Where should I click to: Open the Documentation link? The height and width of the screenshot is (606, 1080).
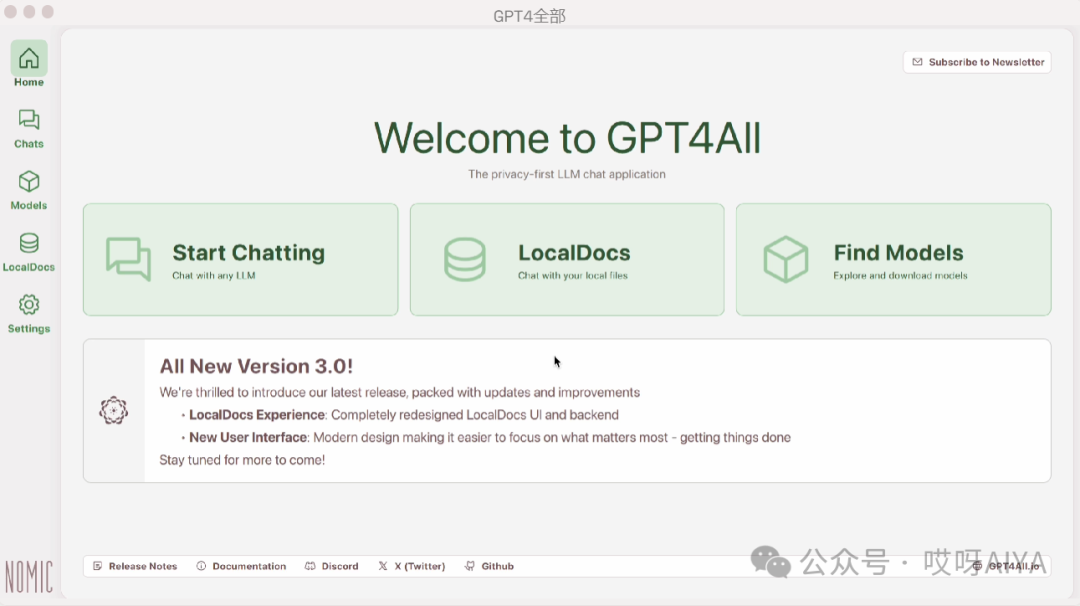(241, 566)
